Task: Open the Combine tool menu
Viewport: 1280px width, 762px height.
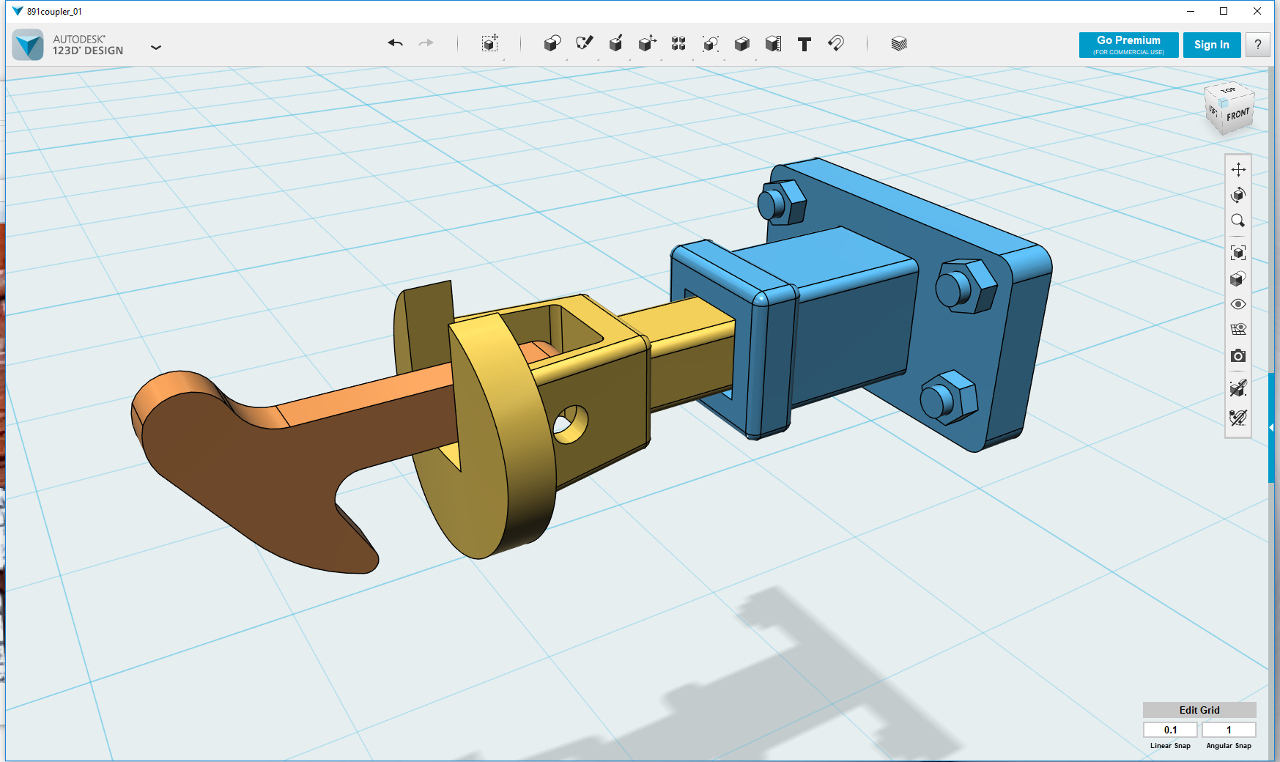Action: click(742, 44)
